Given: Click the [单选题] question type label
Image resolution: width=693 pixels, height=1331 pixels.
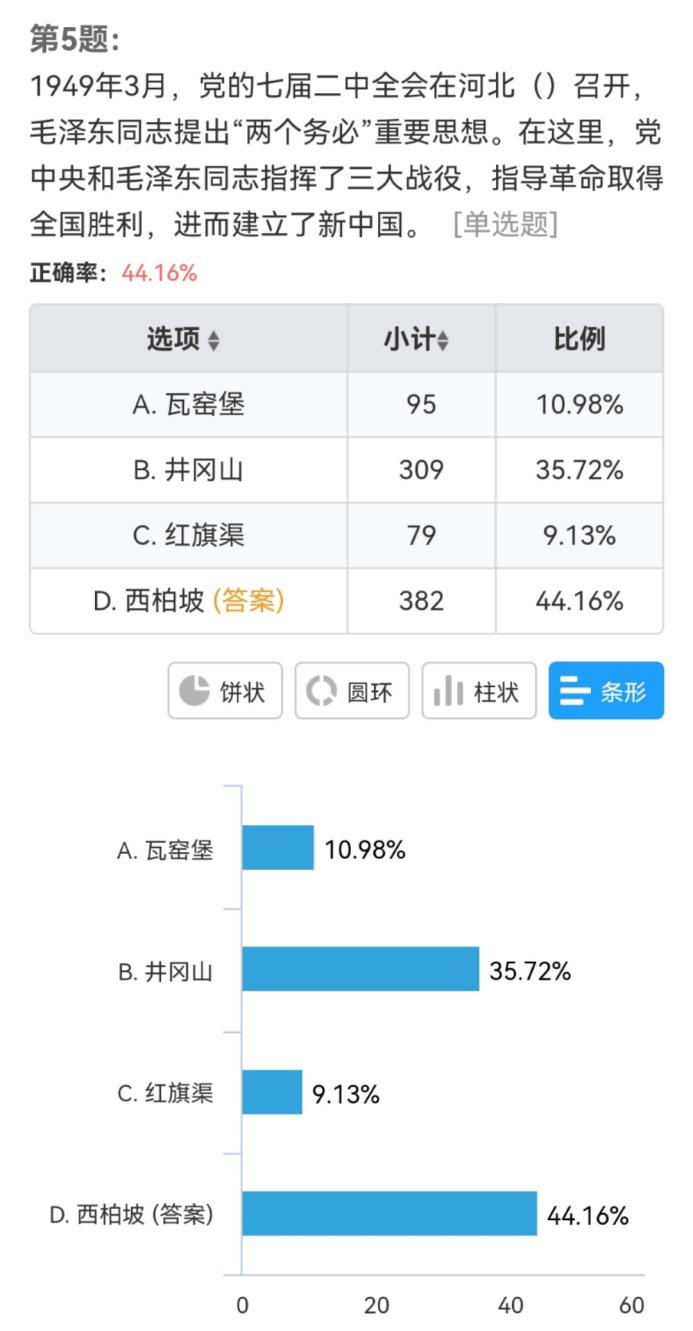Looking at the screenshot, I should tap(505, 224).
